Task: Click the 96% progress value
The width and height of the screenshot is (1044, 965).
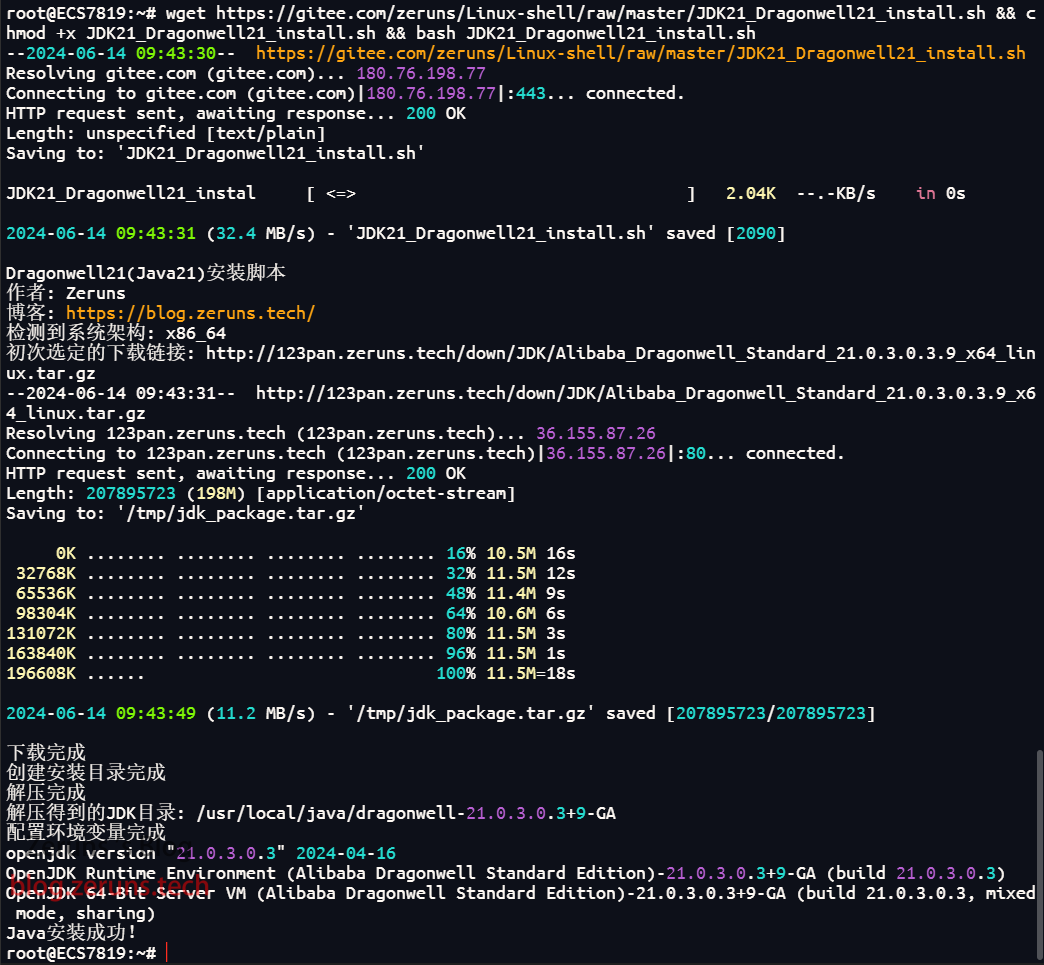Action: (x=461, y=653)
